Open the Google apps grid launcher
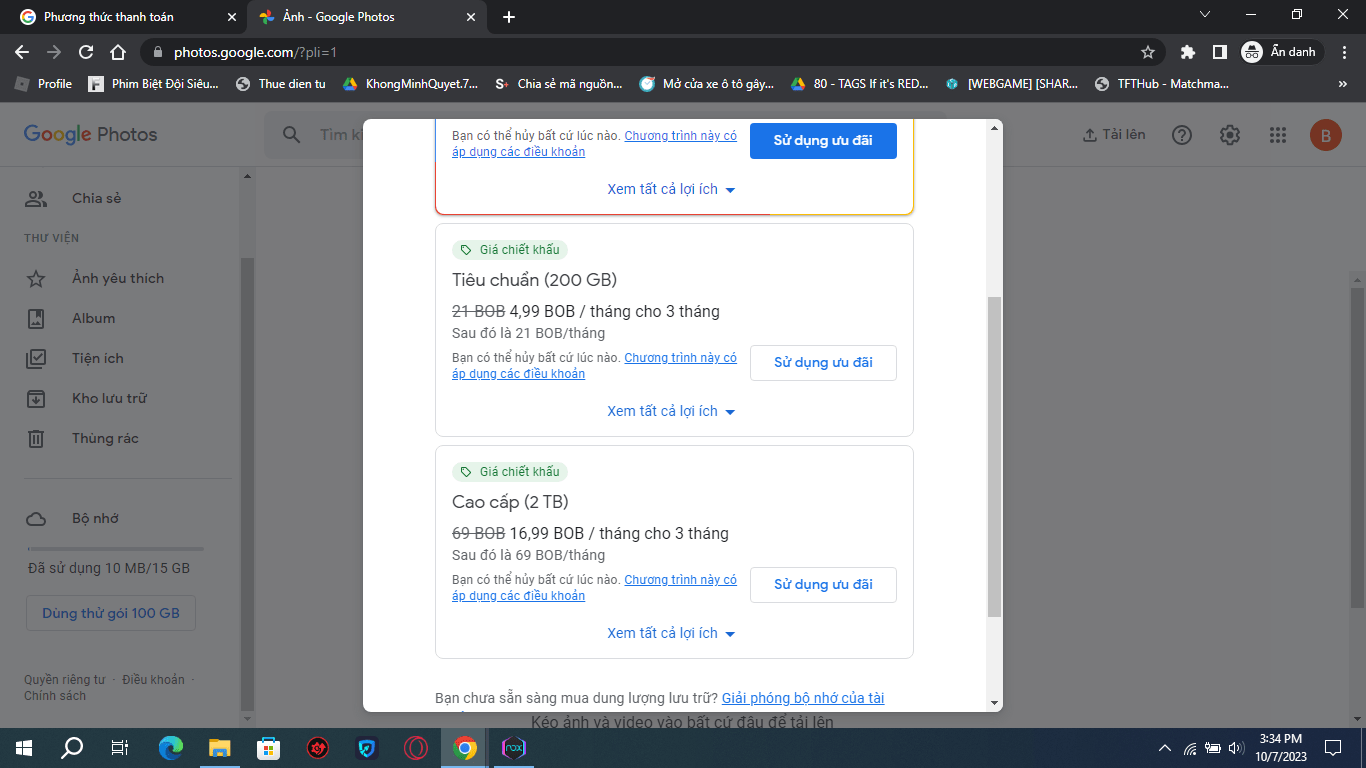The width and height of the screenshot is (1366, 768). pos(1277,135)
